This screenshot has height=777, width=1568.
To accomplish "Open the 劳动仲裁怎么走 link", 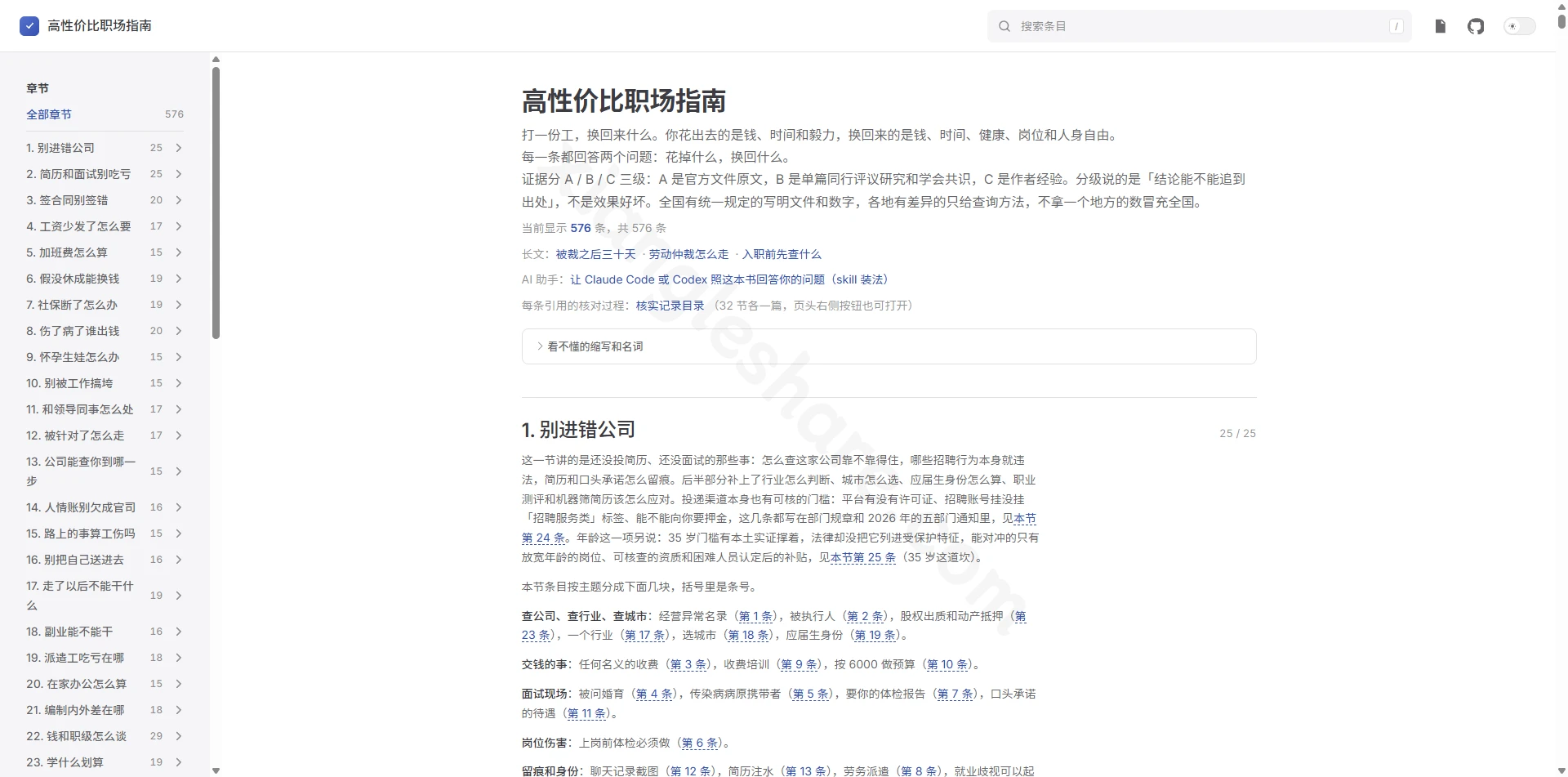I will [x=688, y=254].
